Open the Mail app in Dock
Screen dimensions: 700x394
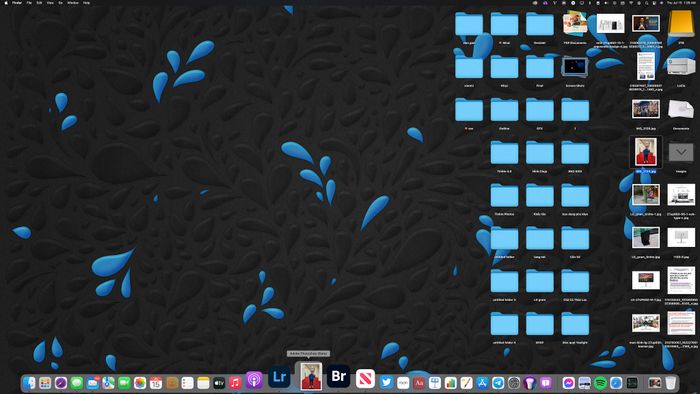(92, 383)
